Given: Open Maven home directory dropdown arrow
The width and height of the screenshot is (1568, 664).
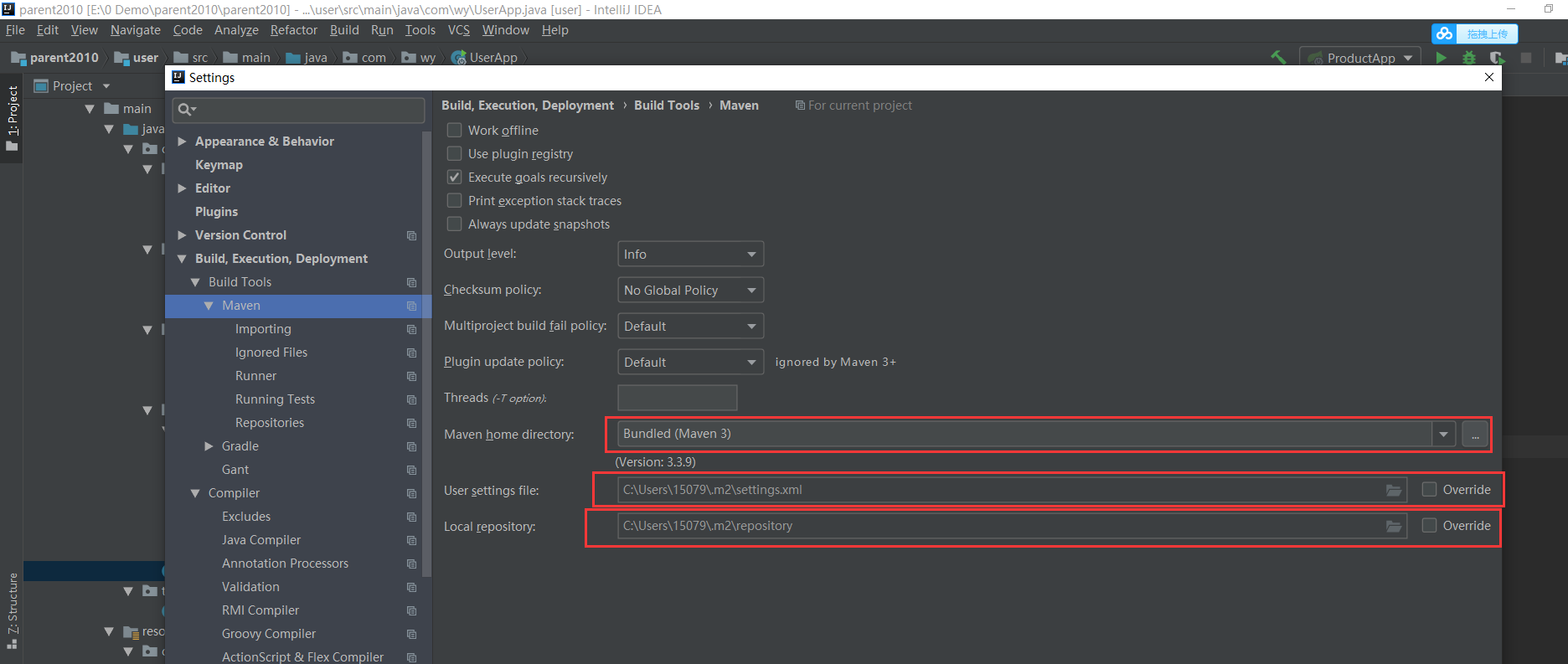Looking at the screenshot, I should click(1443, 434).
